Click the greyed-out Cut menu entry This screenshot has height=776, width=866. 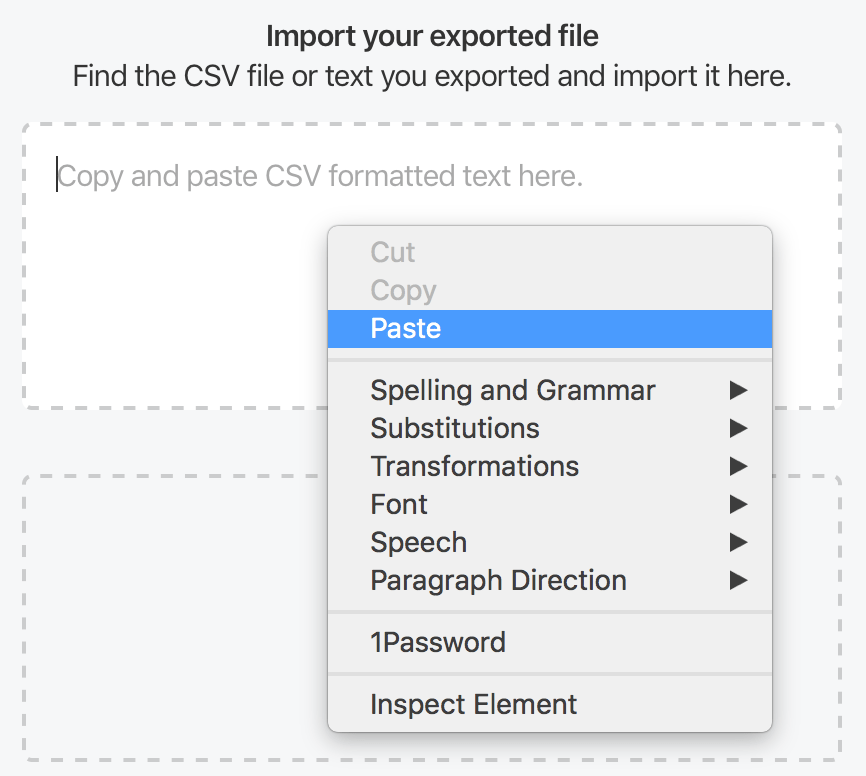pos(393,252)
